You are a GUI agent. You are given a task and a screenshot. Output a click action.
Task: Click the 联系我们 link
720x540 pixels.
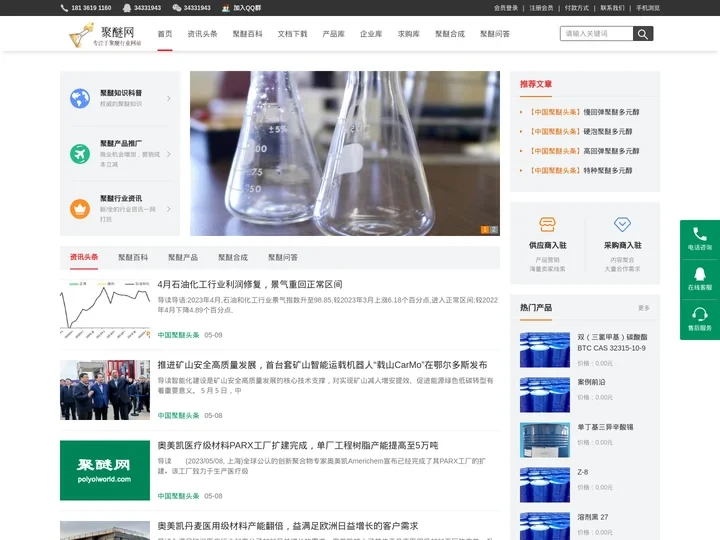pos(613,8)
